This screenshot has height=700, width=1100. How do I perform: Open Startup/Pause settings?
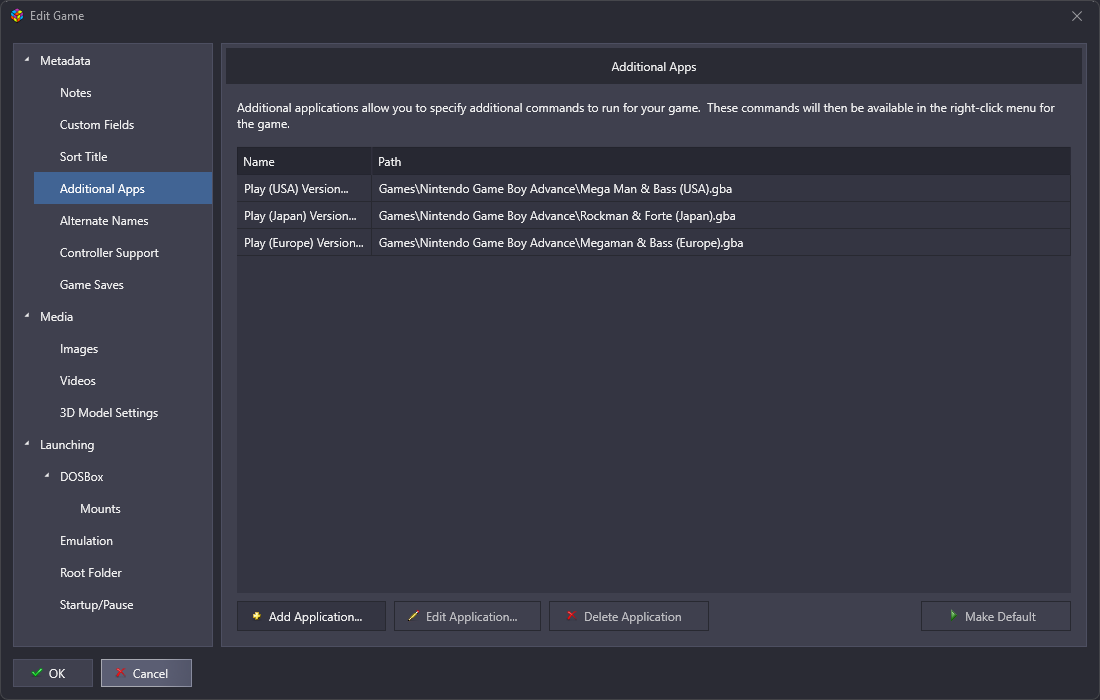point(96,605)
